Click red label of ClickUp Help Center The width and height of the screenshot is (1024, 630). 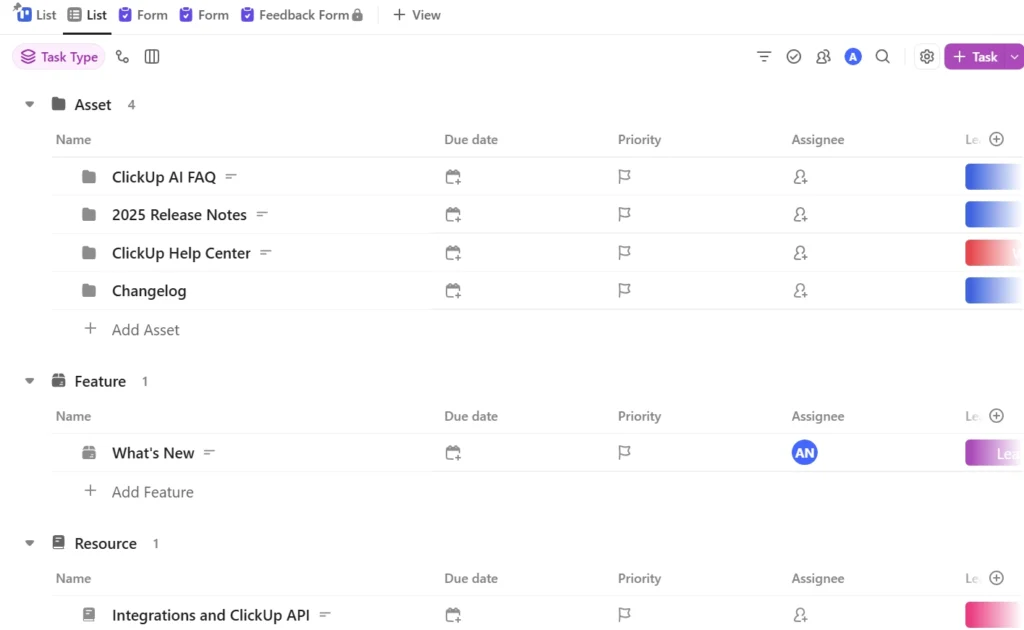click(x=994, y=253)
